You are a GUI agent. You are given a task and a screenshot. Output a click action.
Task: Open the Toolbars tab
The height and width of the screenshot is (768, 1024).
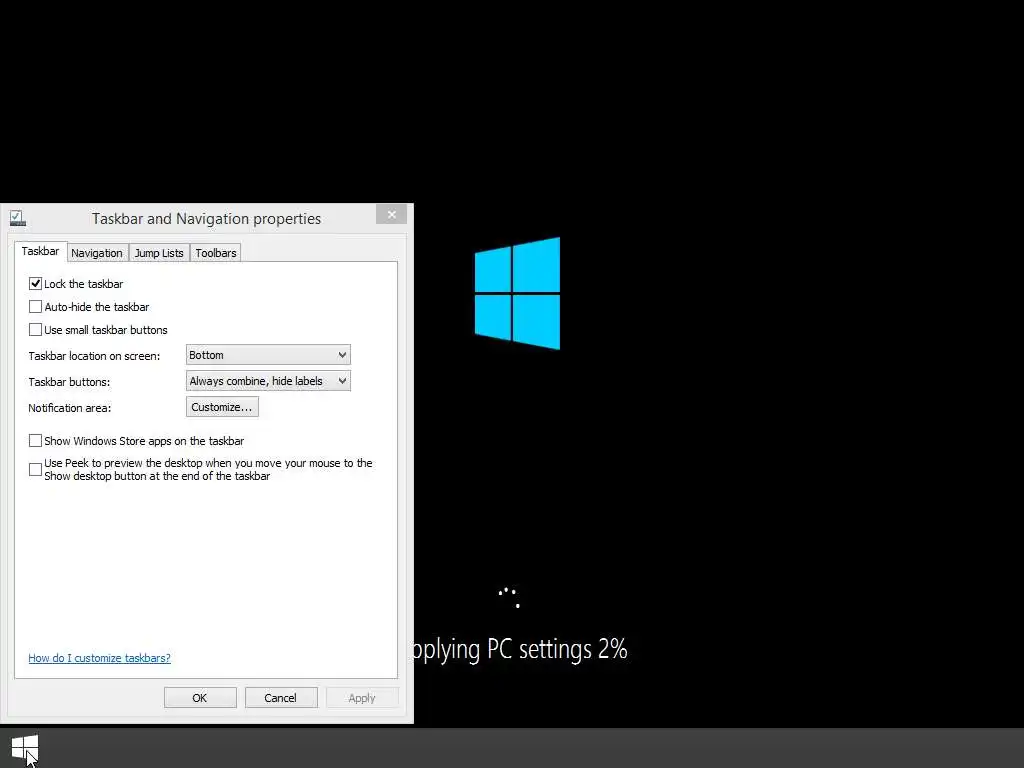pyautogui.click(x=216, y=253)
